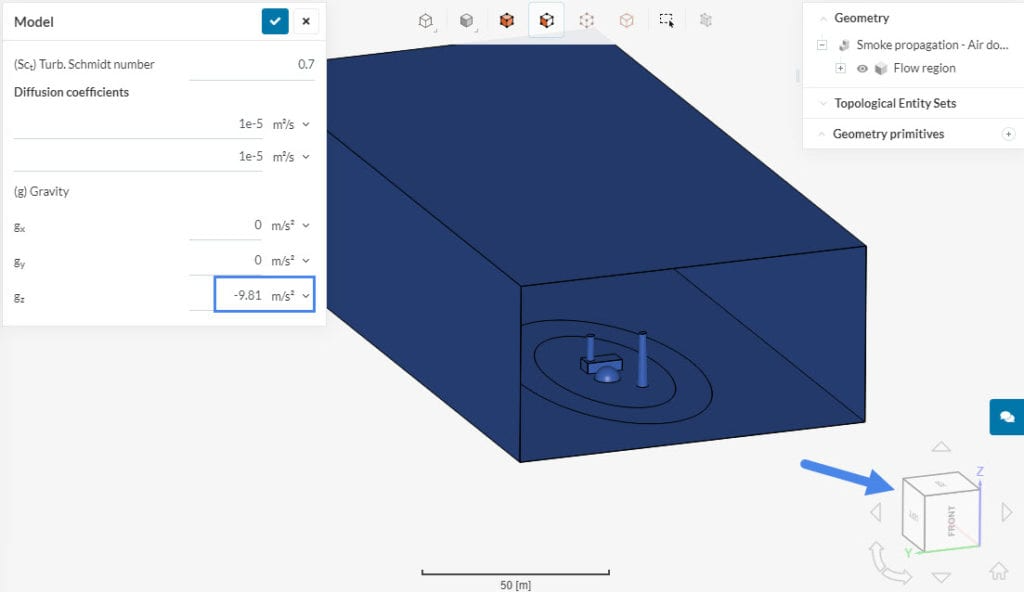Select the box selection tool in toolbar

tap(667, 20)
